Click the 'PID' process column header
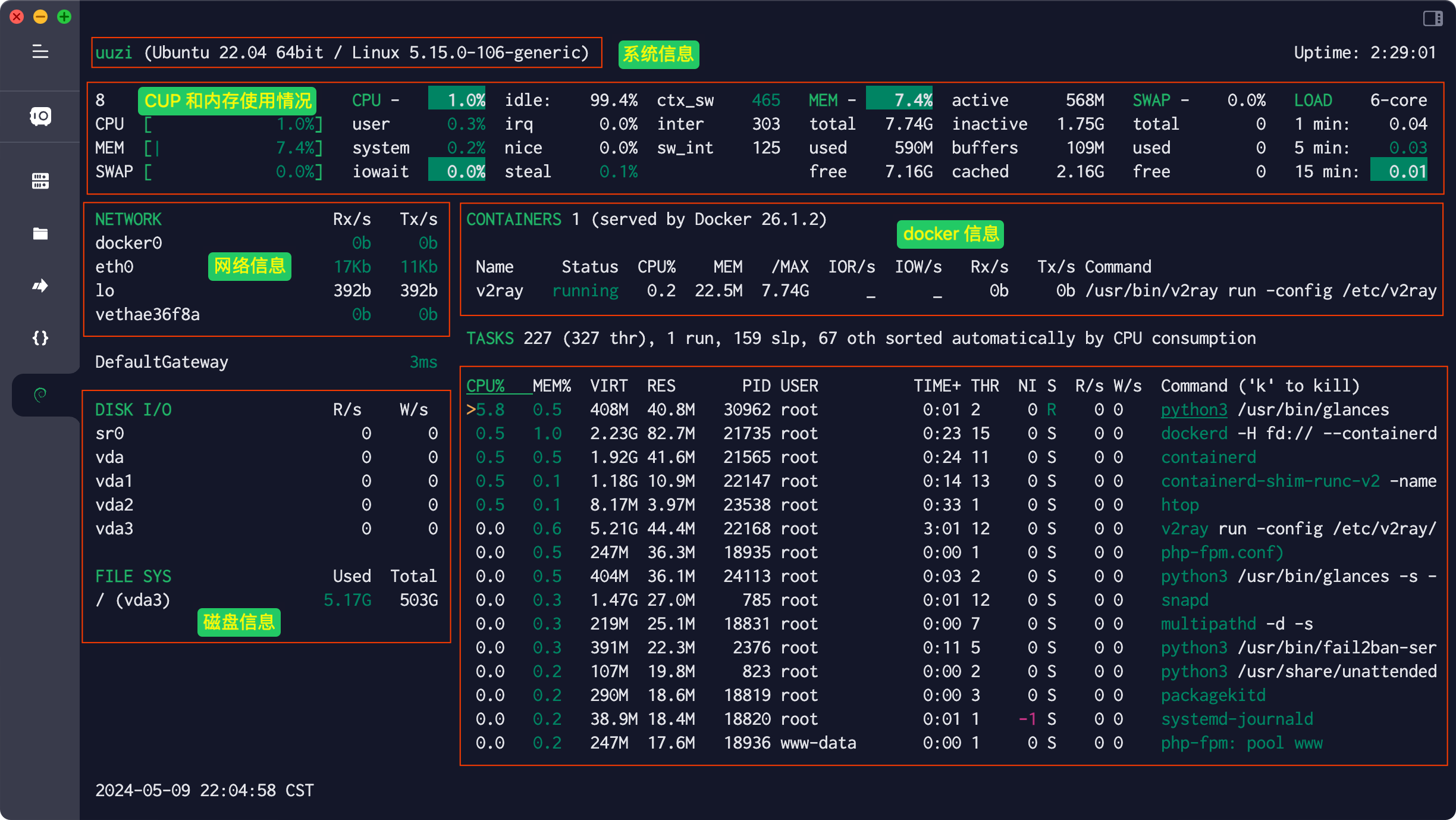The height and width of the screenshot is (820, 1456). [x=757, y=386]
